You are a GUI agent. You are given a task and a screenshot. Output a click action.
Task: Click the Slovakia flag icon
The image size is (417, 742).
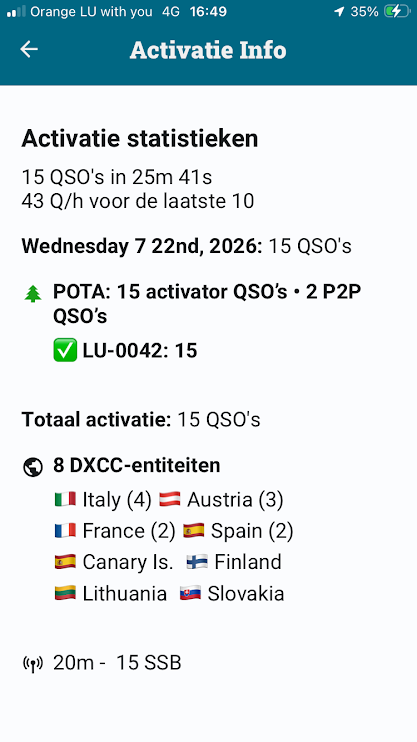[190, 593]
